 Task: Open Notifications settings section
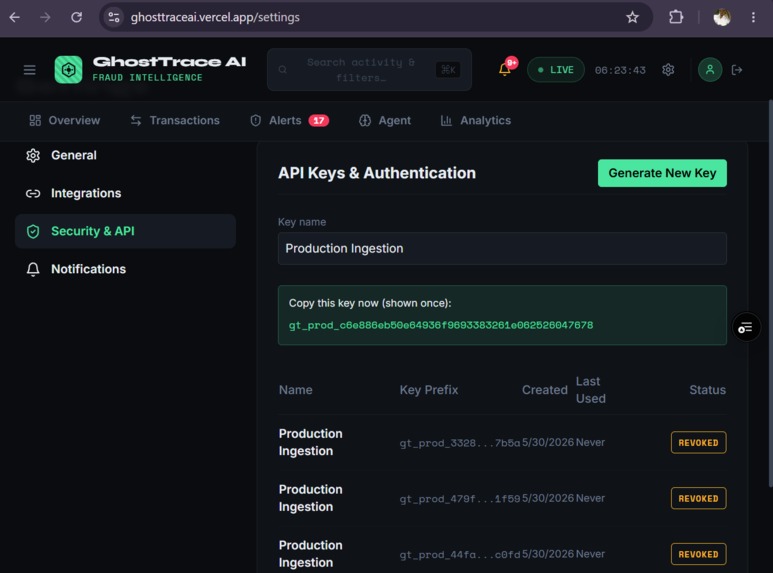125,269
